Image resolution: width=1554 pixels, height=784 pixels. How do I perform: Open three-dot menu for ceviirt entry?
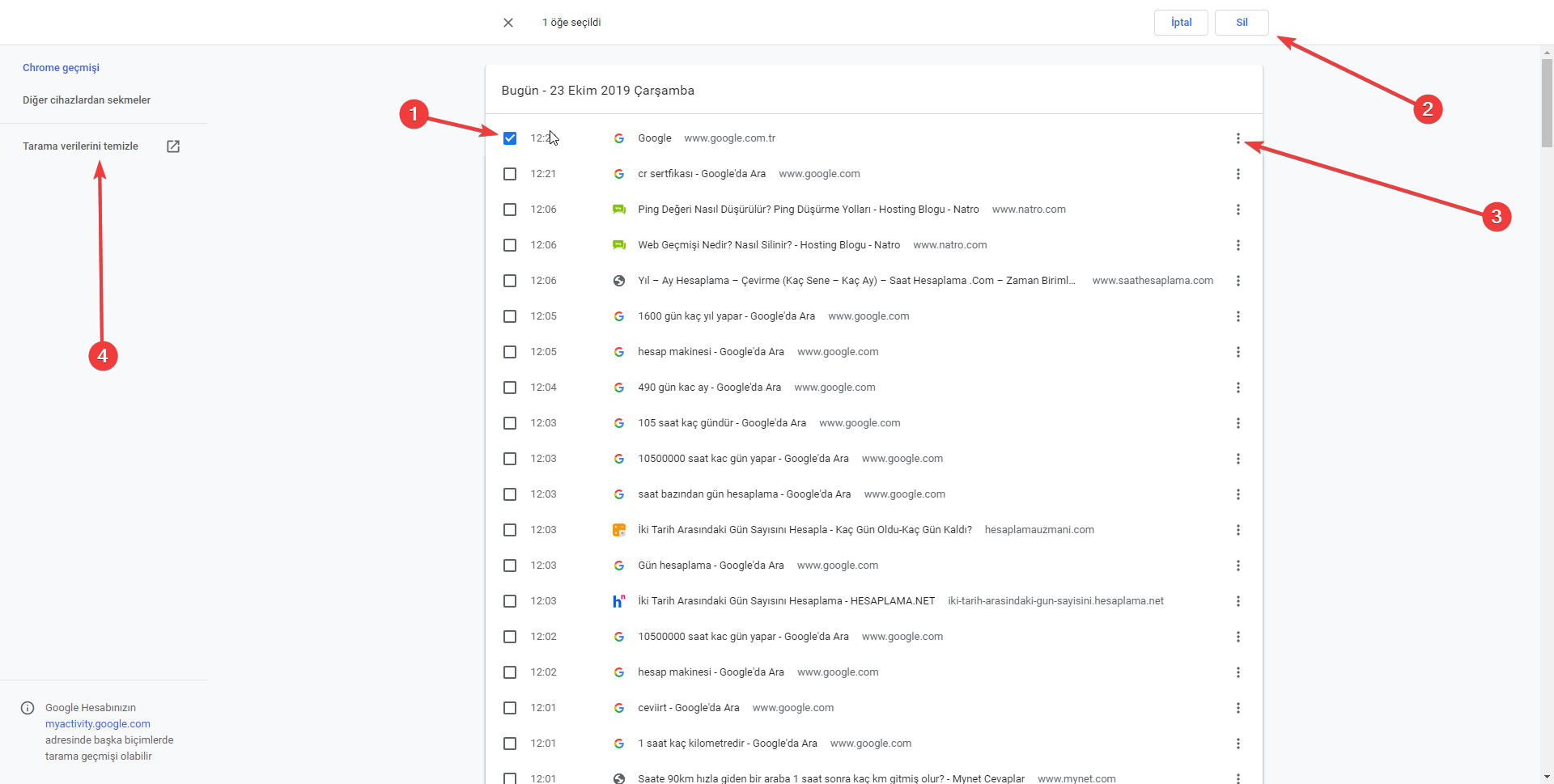(1238, 708)
